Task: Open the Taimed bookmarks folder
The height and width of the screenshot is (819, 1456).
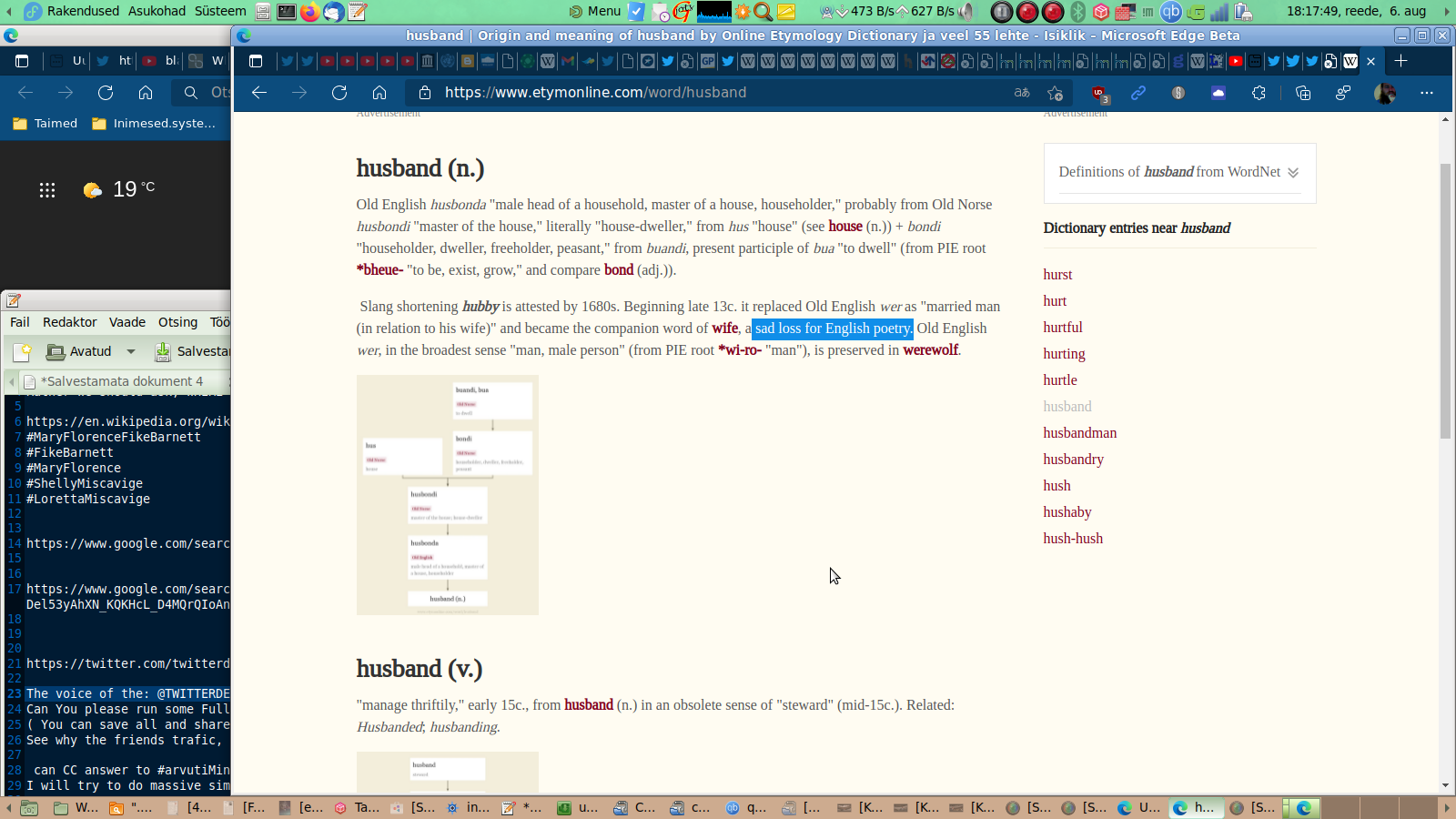Action: (45, 124)
